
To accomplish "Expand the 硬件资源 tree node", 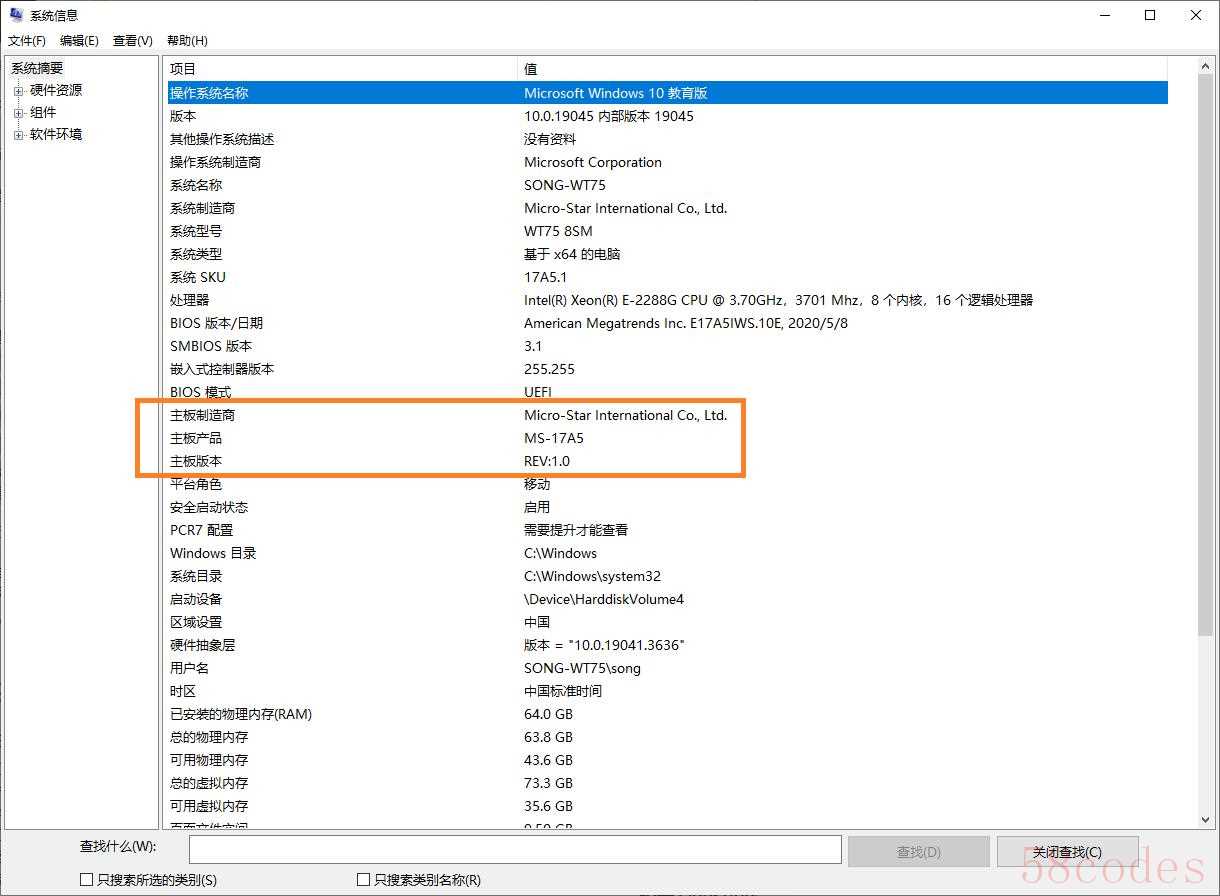I will point(18,91).
